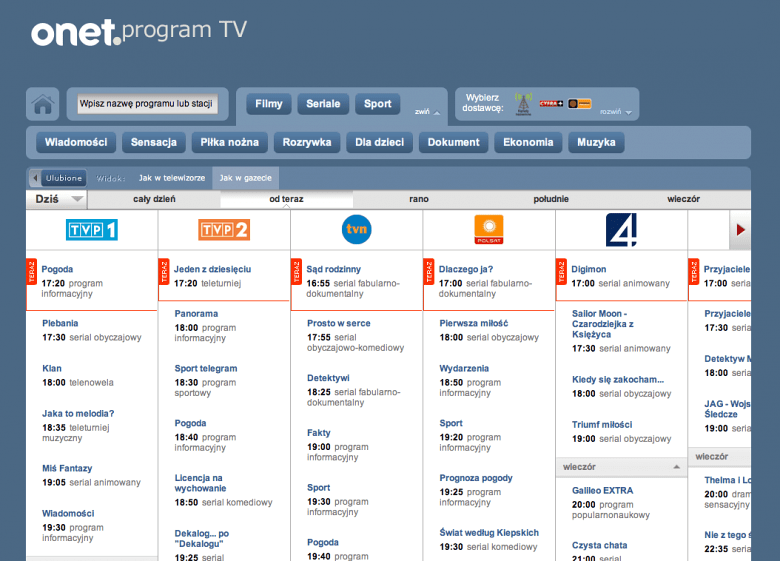The height and width of the screenshot is (561, 780).
Task: Open Sailor Moon Czarodziejka z Księżyca
Action: coord(602,324)
